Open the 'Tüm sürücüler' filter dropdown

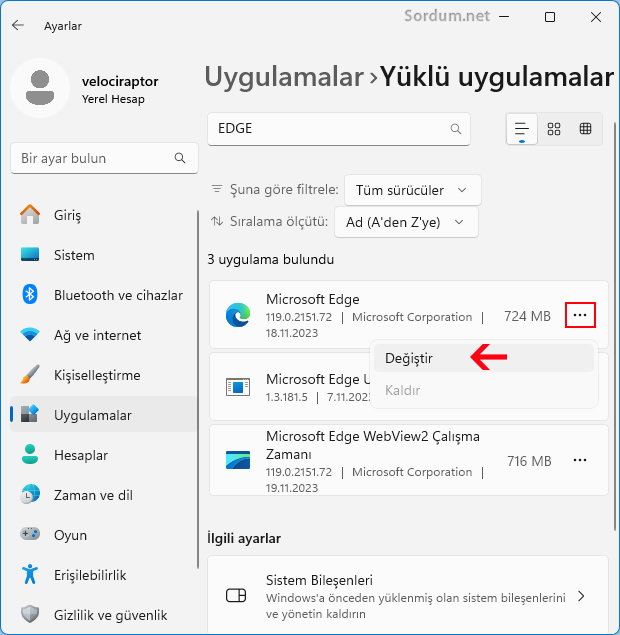(413, 190)
